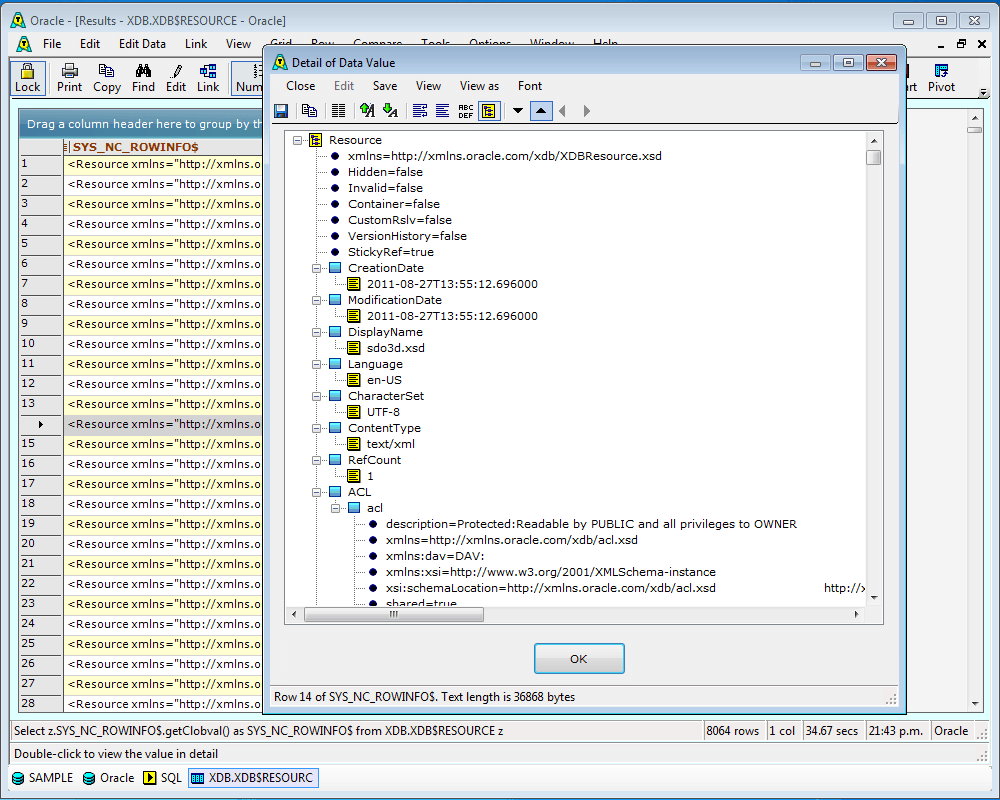Click scroll-down arrow of tree view

pos(874,598)
